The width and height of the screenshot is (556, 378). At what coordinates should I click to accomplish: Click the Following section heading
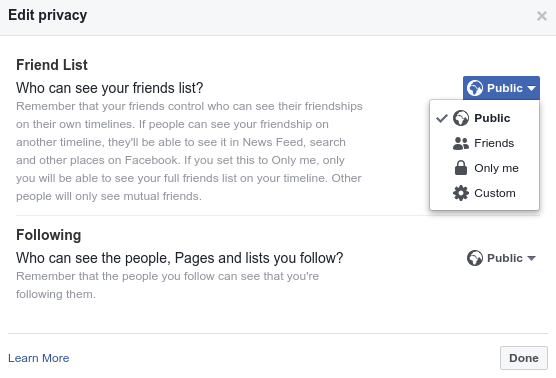click(49, 235)
